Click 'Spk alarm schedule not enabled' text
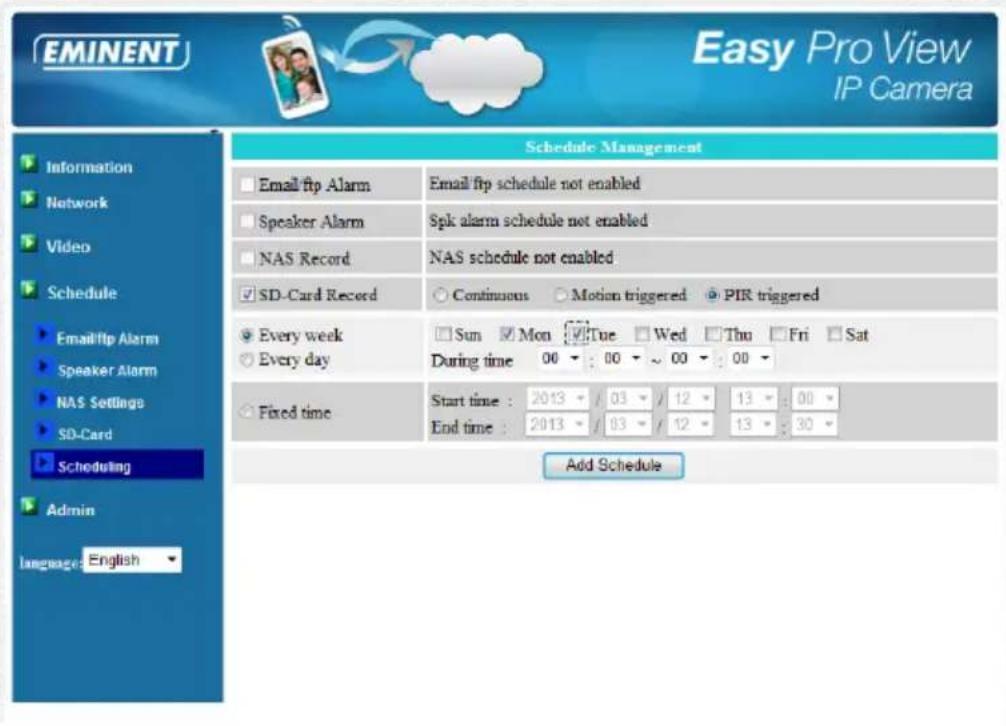 tap(538, 221)
